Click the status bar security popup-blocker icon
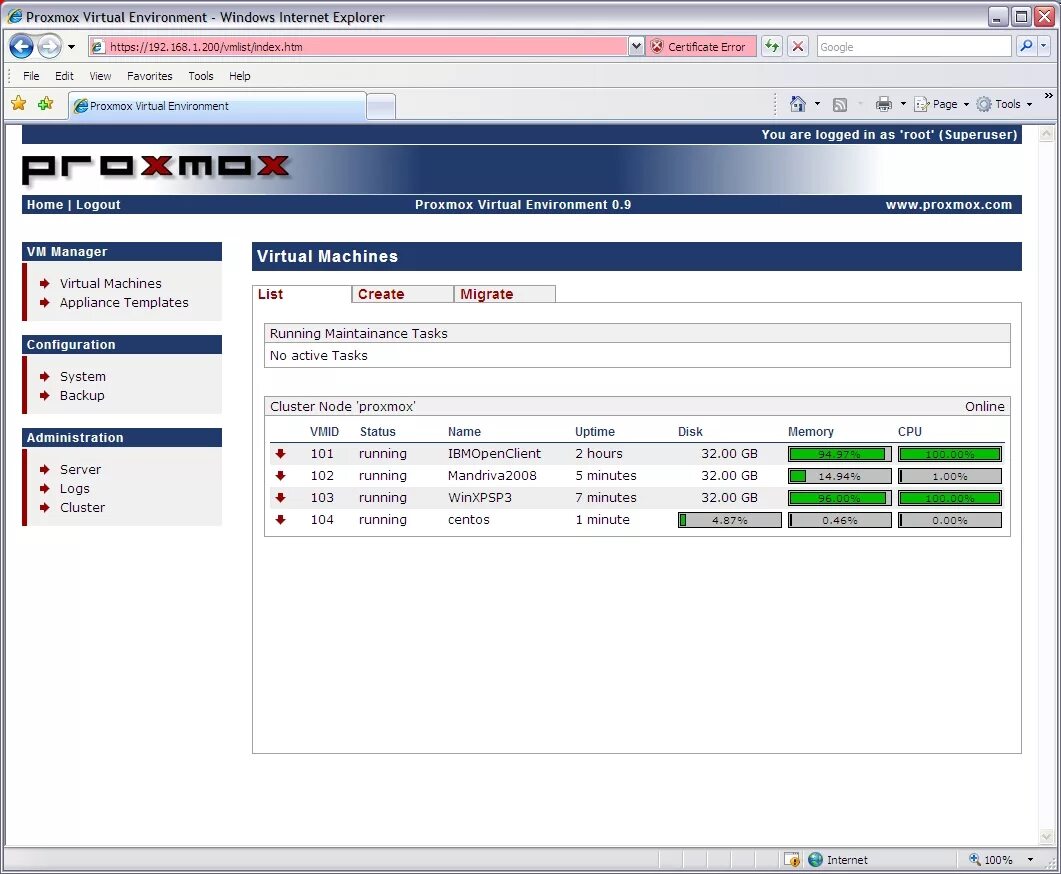Image resolution: width=1061 pixels, height=874 pixels. [x=792, y=859]
